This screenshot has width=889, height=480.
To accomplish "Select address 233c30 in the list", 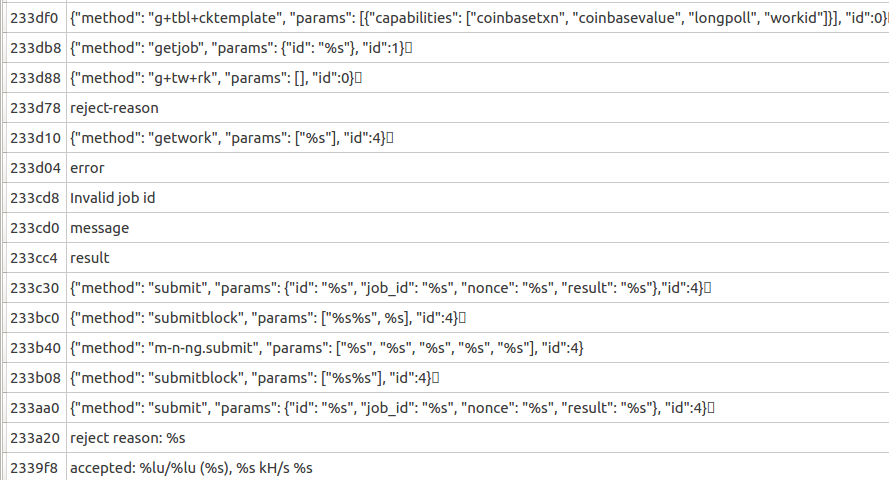I will click(35, 288).
